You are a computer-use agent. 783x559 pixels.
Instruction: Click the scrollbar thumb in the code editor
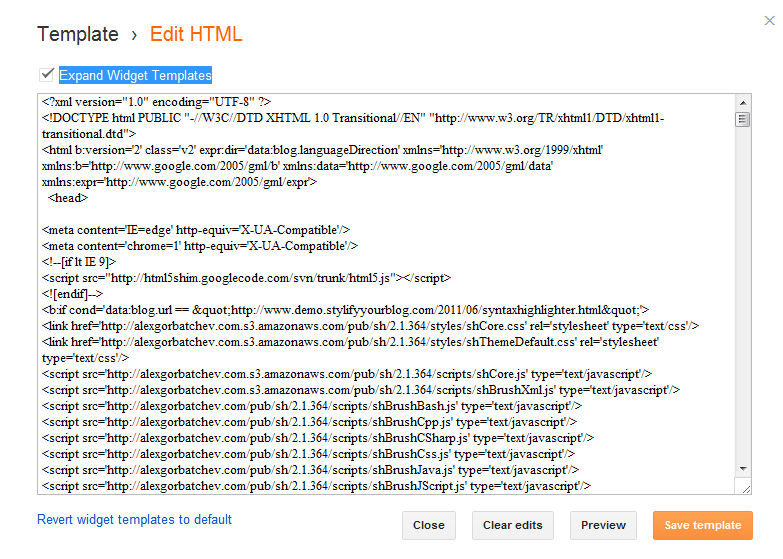(x=743, y=119)
